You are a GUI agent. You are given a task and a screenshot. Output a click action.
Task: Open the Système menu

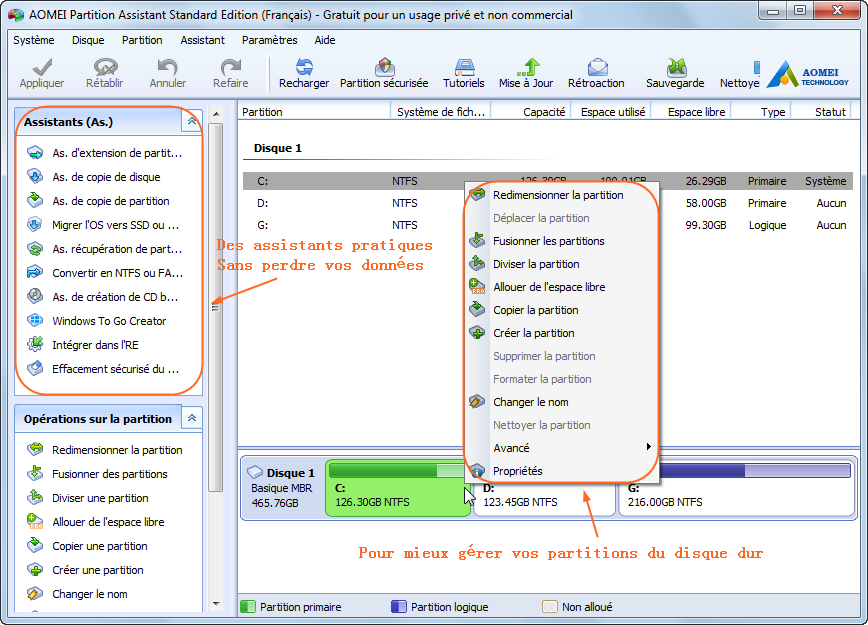34,40
